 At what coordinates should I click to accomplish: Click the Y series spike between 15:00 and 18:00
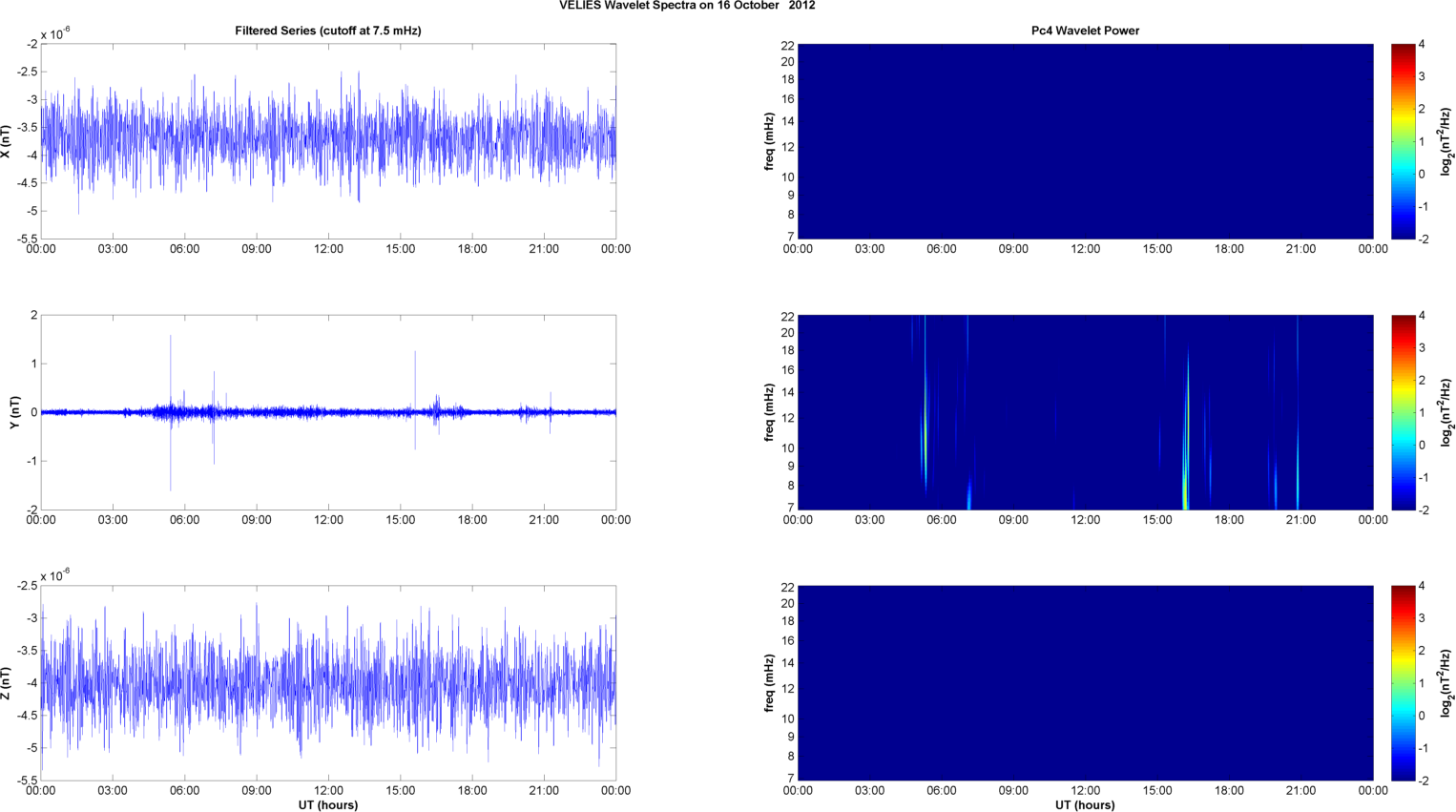coord(415,401)
